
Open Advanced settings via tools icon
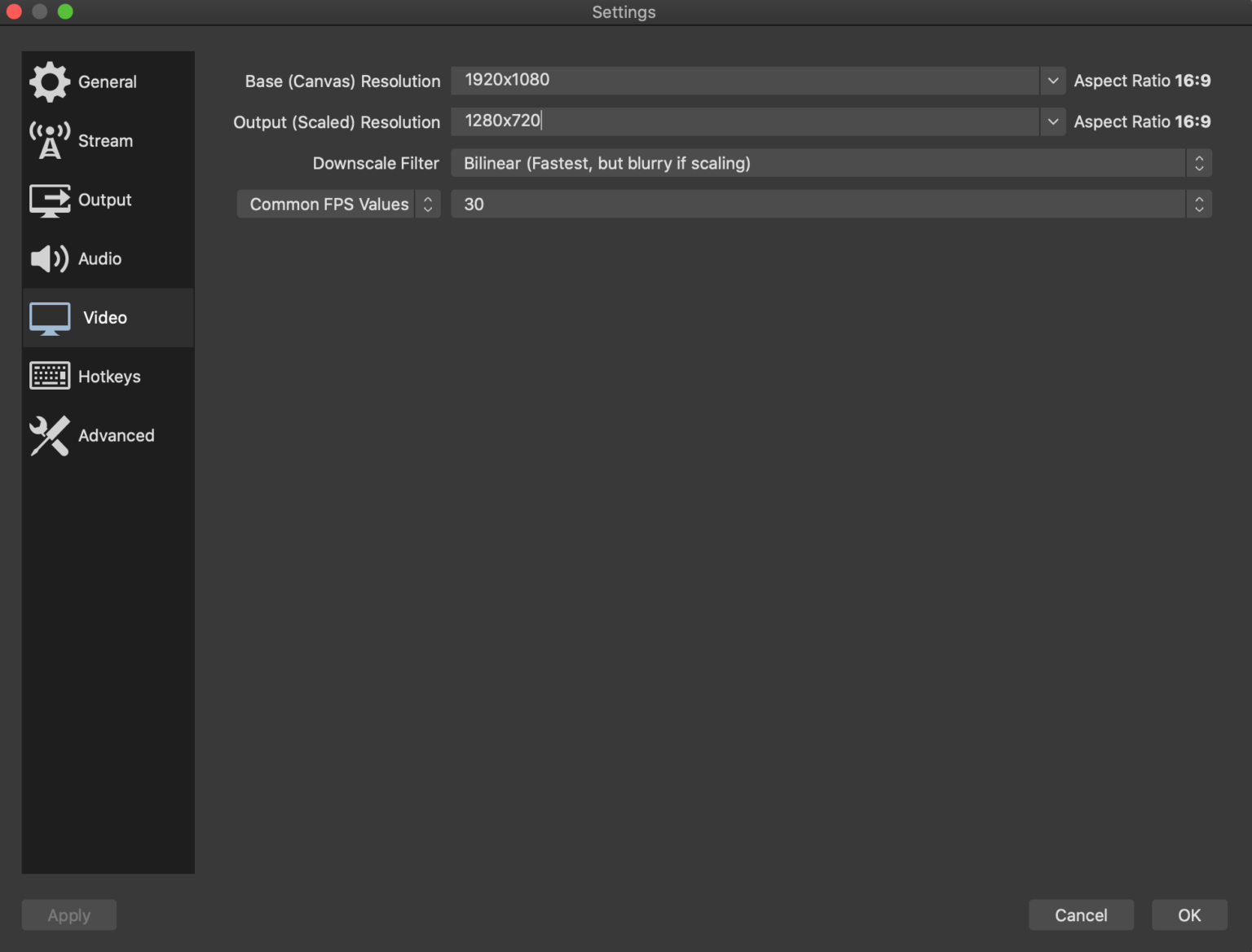[x=49, y=435]
